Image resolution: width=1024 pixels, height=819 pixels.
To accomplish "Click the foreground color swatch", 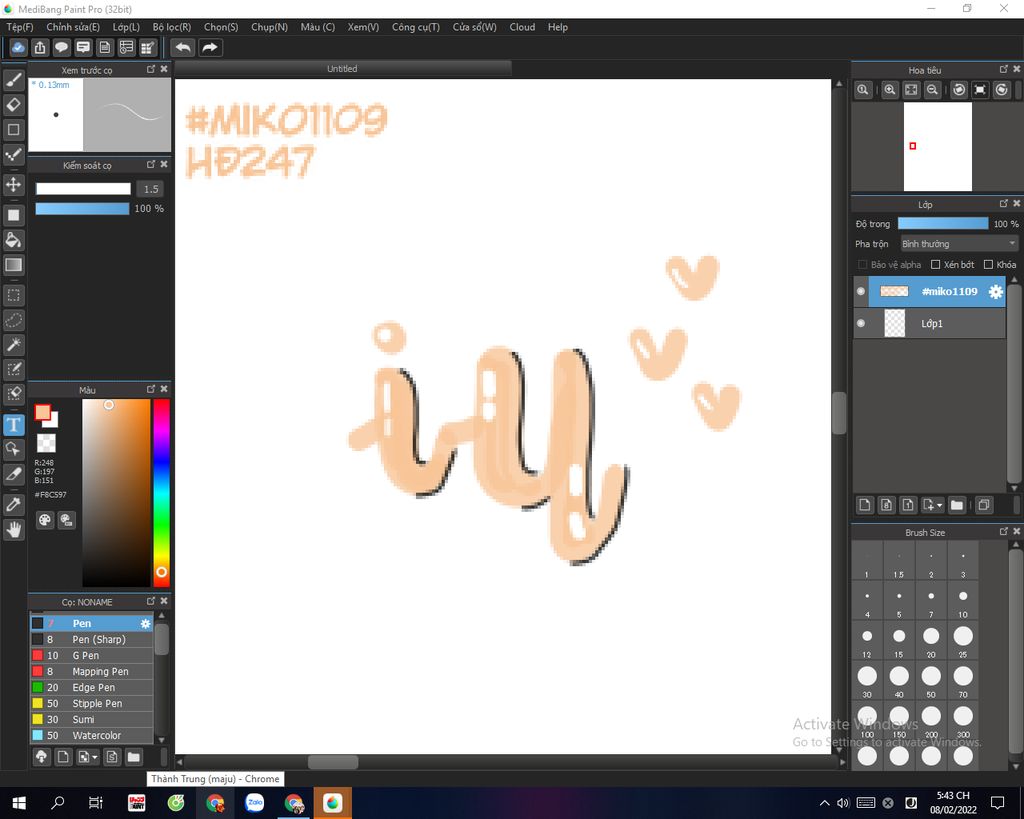I will [x=42, y=412].
